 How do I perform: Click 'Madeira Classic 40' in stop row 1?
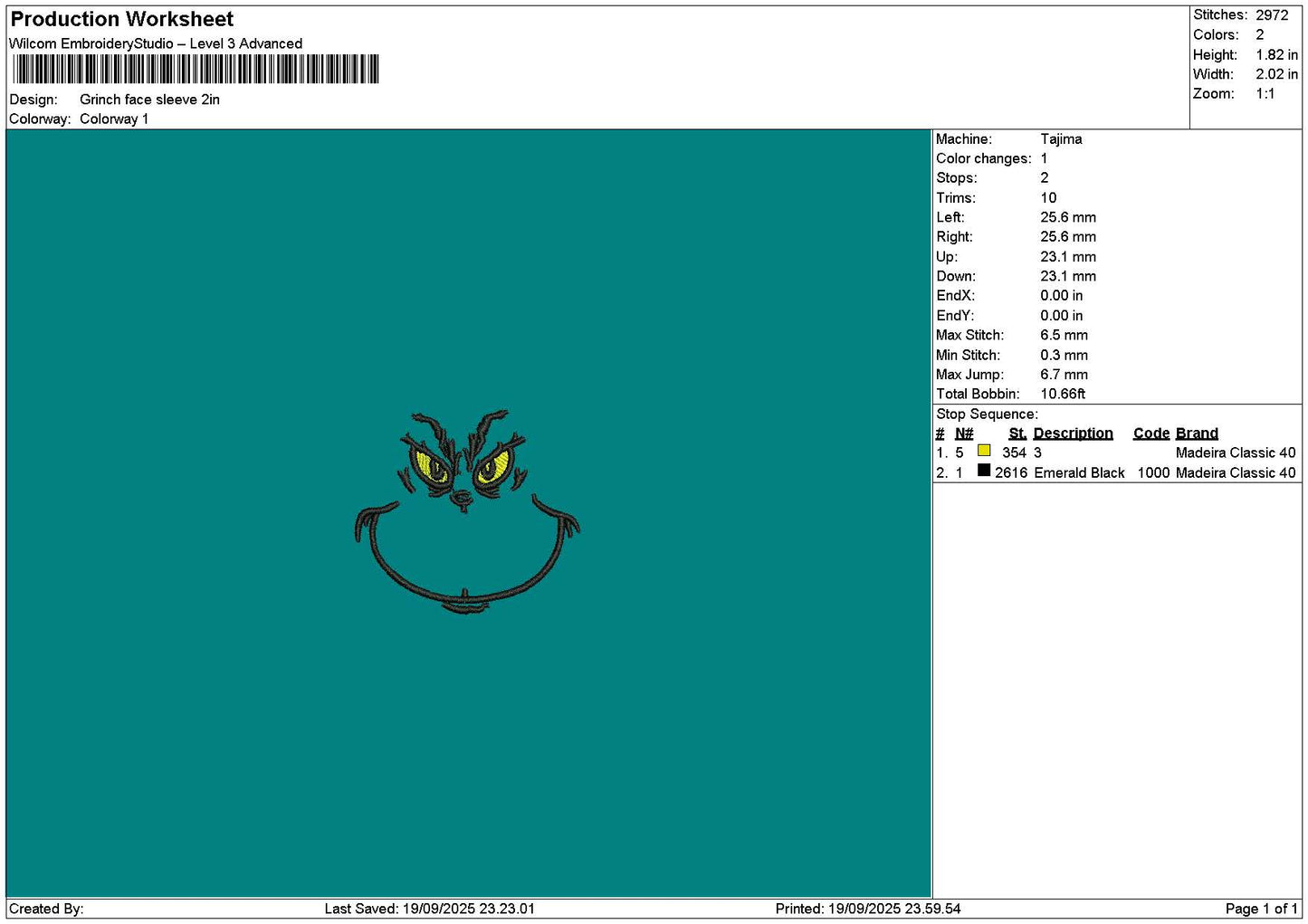(x=1236, y=452)
